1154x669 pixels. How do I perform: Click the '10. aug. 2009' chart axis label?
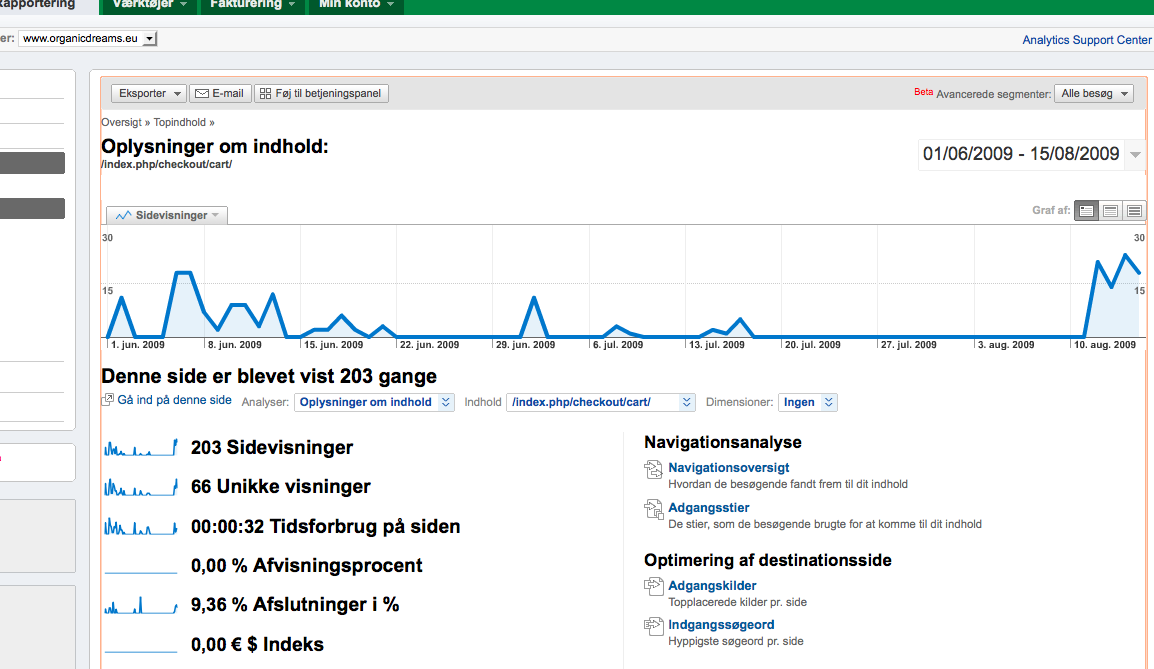coord(1105,344)
